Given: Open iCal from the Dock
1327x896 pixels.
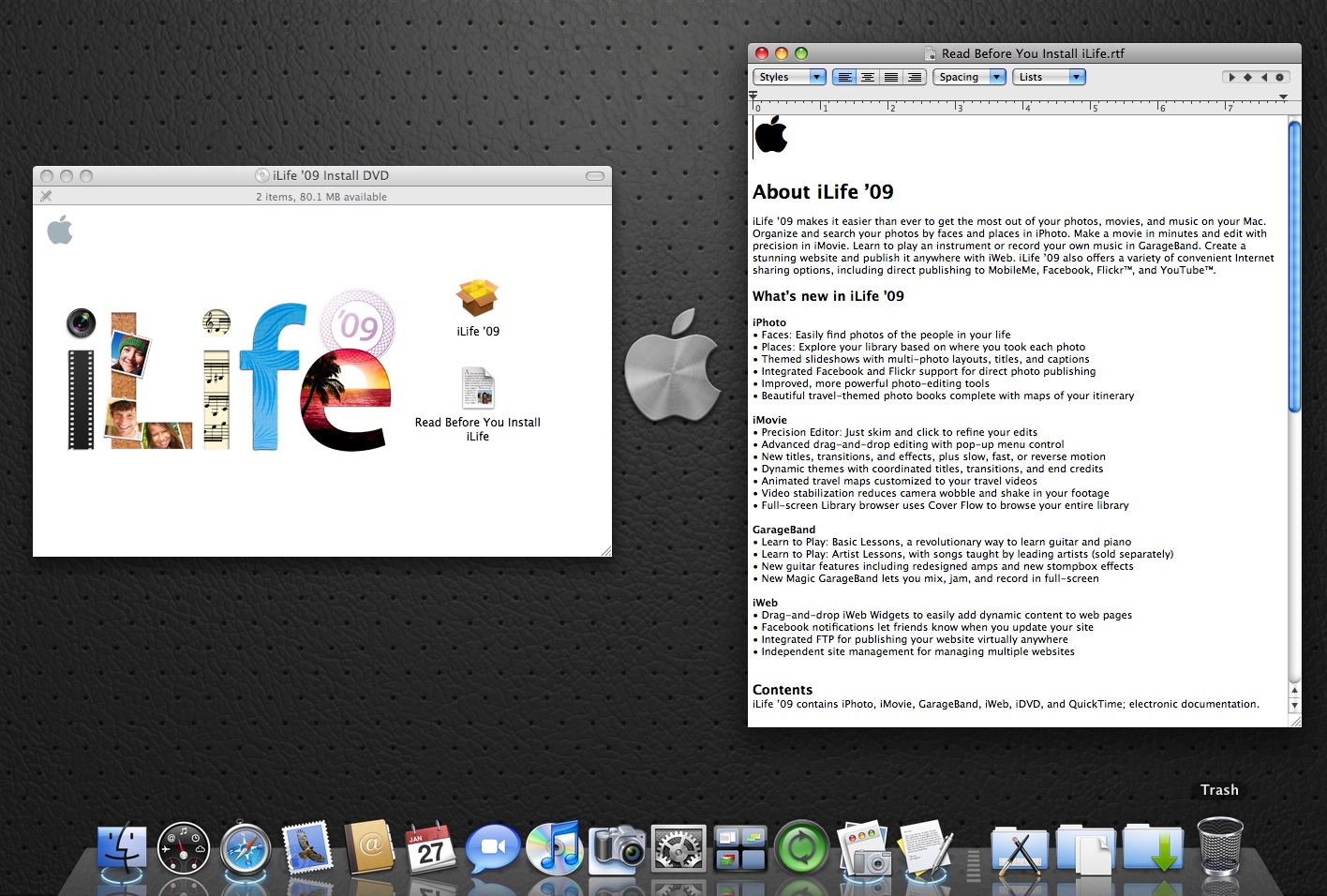Looking at the screenshot, I should pyautogui.click(x=430, y=848).
